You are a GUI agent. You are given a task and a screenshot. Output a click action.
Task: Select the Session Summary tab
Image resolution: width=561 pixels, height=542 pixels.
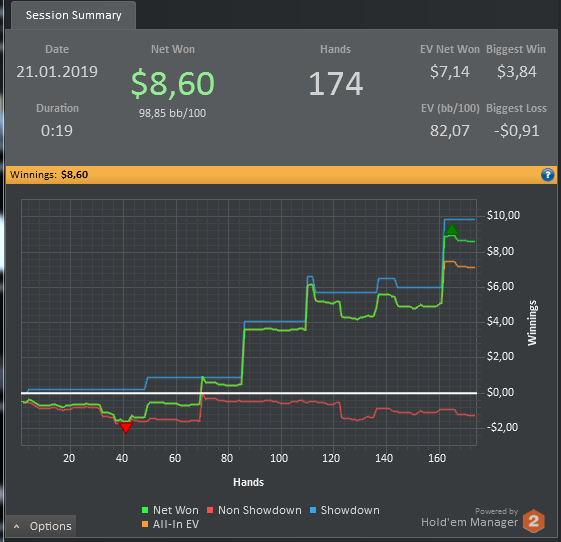[x=73, y=15]
